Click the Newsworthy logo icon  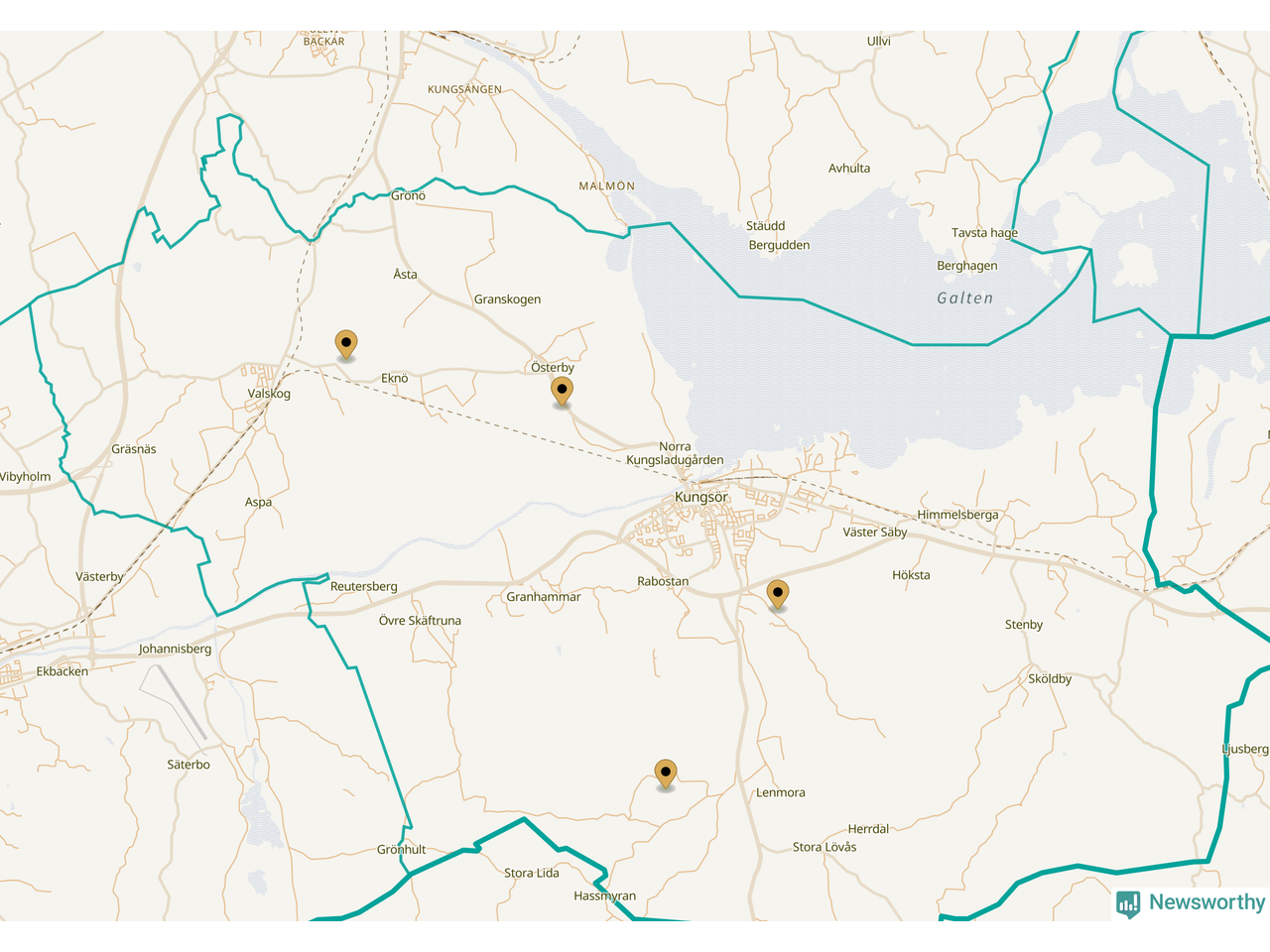click(x=1128, y=903)
